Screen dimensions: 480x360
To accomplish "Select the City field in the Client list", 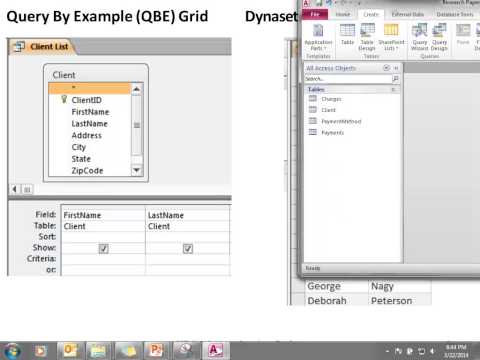I will (x=79, y=147).
